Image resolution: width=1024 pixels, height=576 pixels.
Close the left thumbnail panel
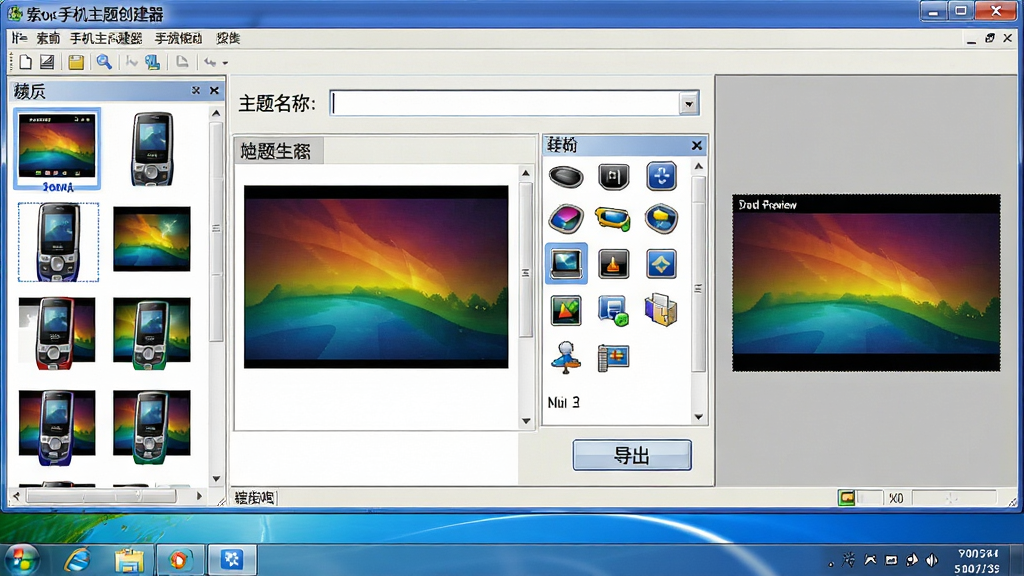pos(214,91)
